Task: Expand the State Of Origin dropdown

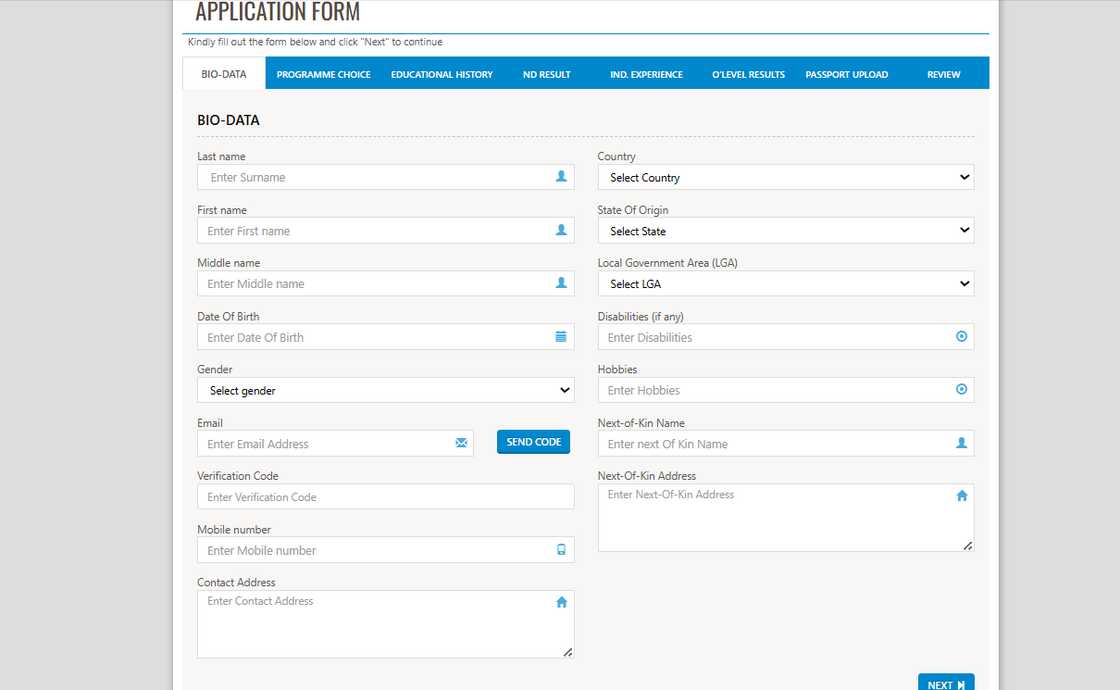Action: click(x=785, y=231)
